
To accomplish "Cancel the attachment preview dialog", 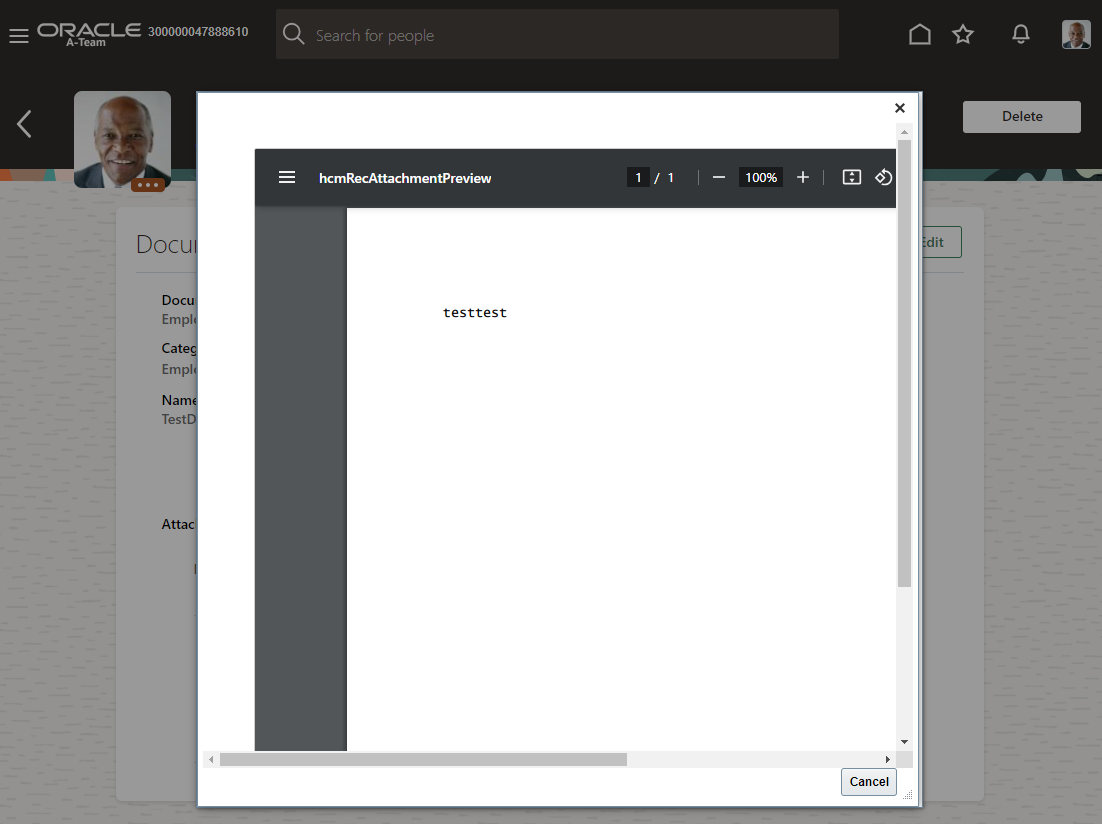I will (868, 782).
